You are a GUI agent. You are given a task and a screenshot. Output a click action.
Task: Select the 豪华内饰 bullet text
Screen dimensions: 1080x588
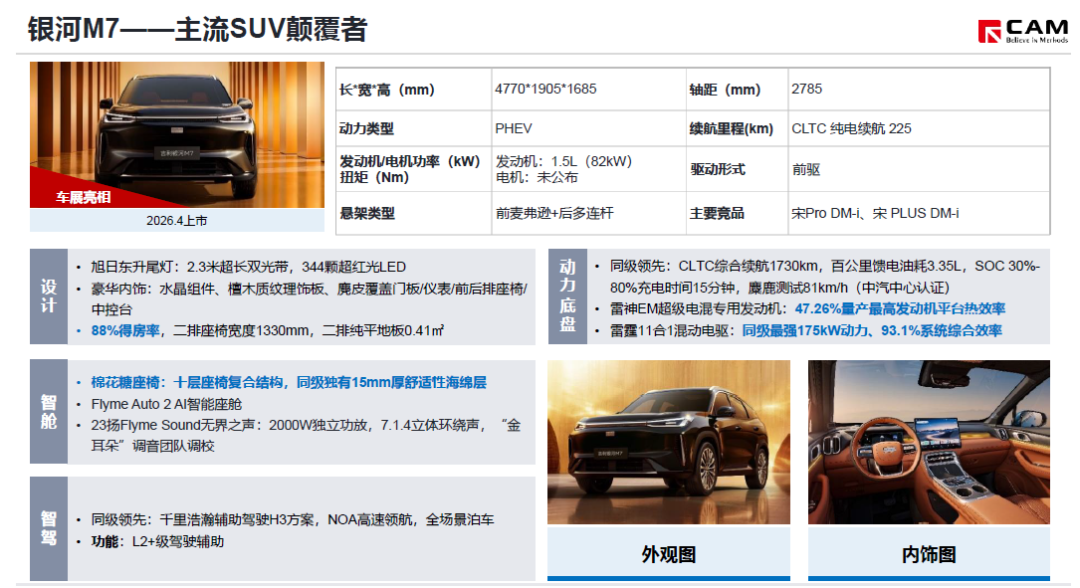tap(309, 300)
